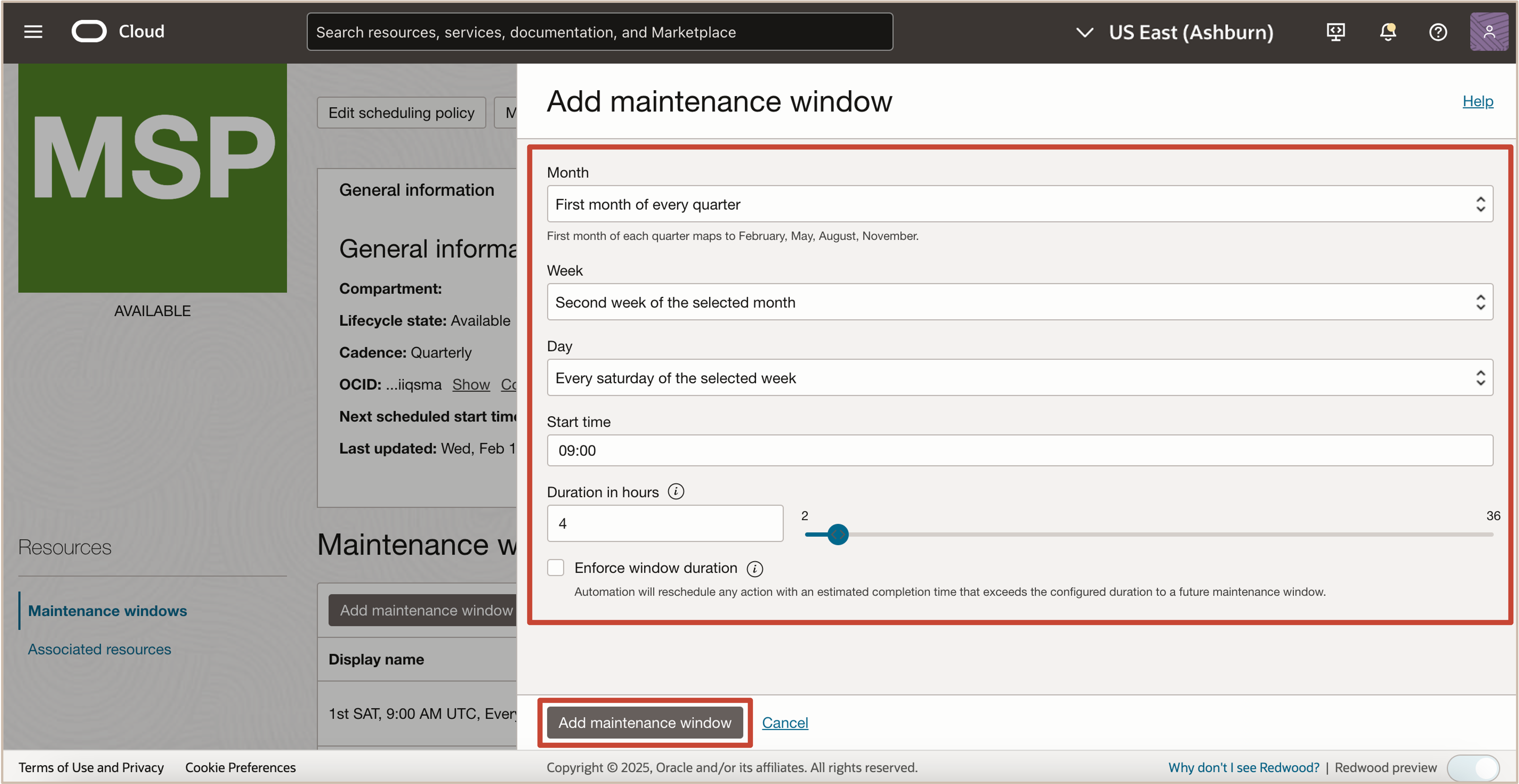Open the Cloud Shell terminal icon

pyautogui.click(x=1335, y=32)
